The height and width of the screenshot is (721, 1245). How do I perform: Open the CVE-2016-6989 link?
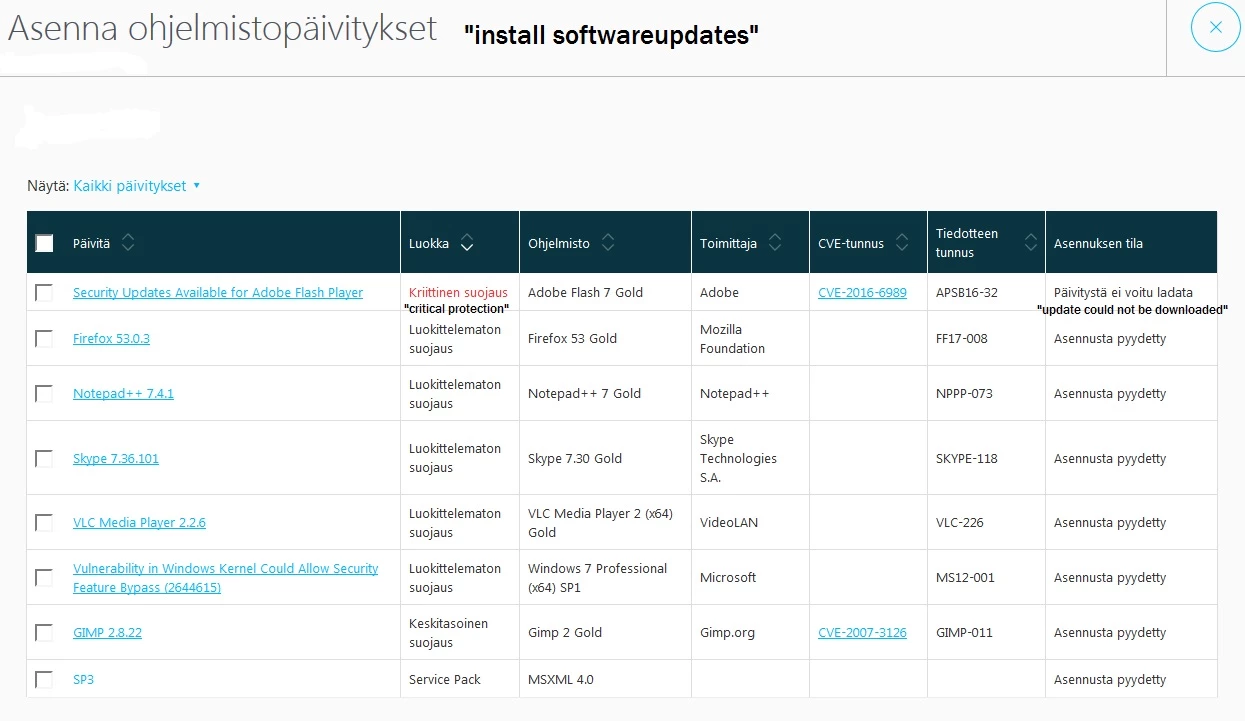pyautogui.click(x=862, y=293)
